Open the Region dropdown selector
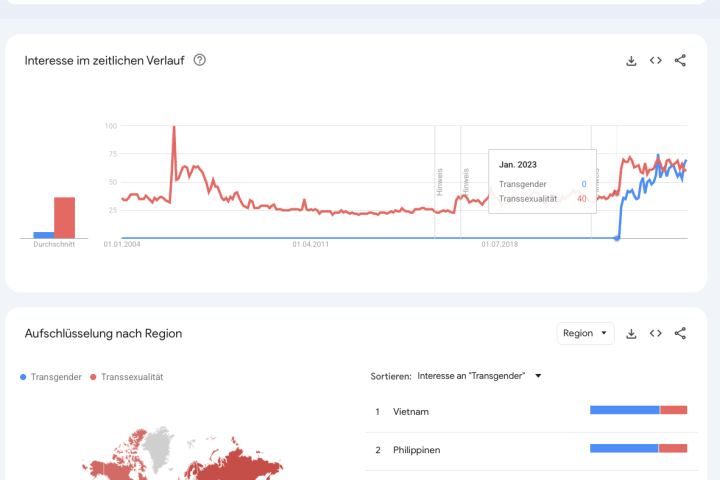The image size is (720, 480). click(x=585, y=333)
